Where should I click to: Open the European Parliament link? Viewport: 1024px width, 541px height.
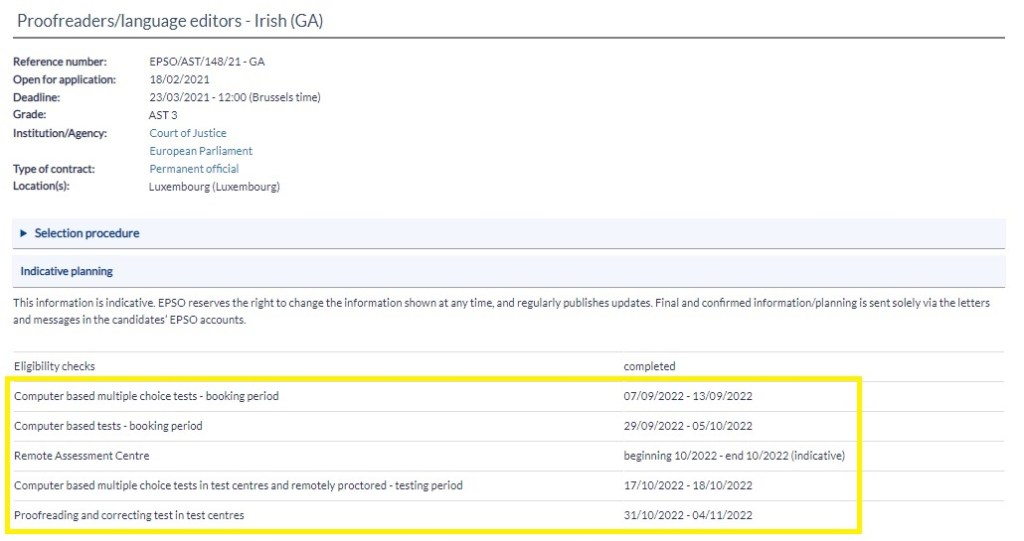[201, 151]
